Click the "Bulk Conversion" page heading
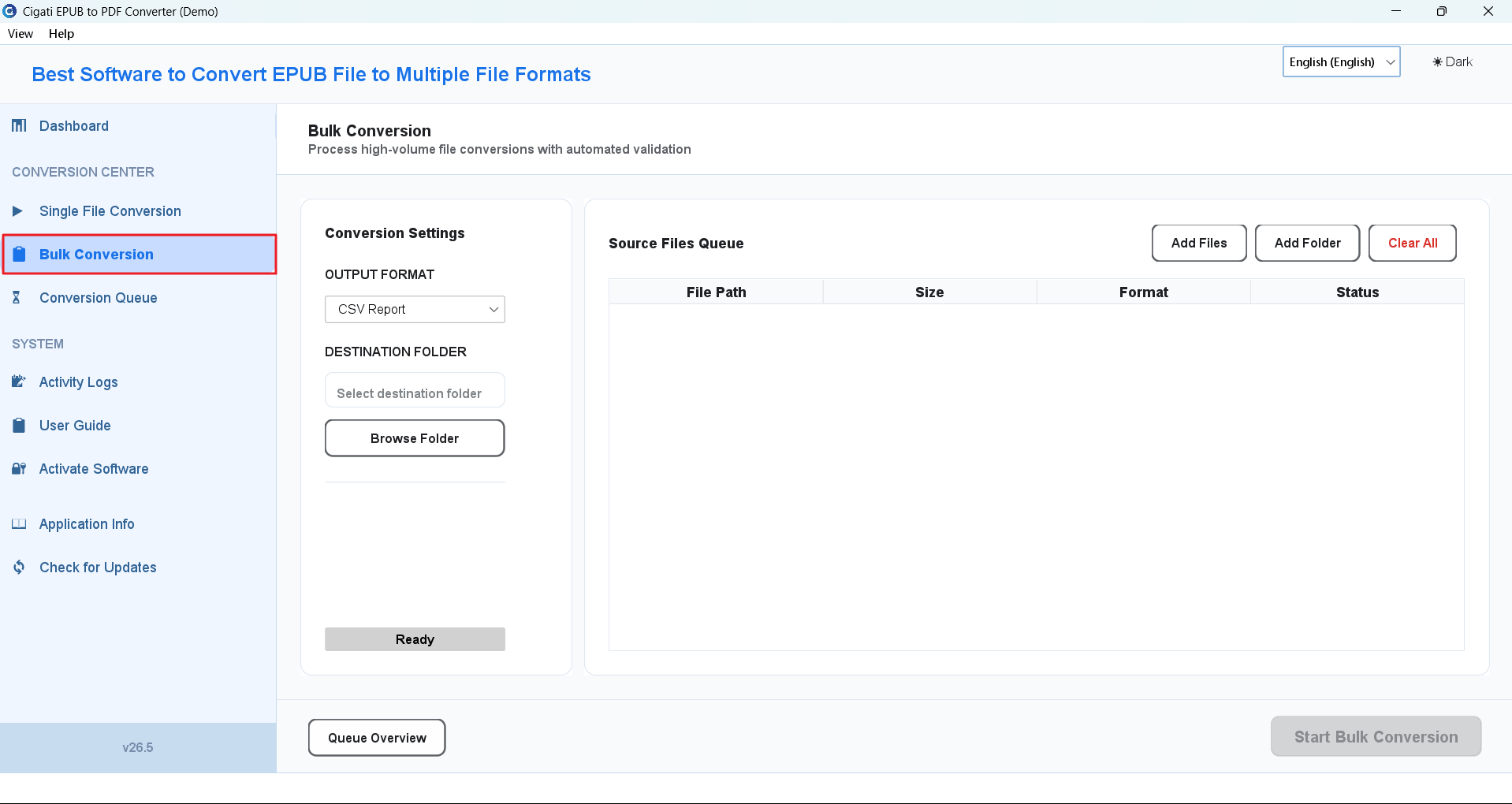Screen dimensions: 1512x804 point(370,131)
